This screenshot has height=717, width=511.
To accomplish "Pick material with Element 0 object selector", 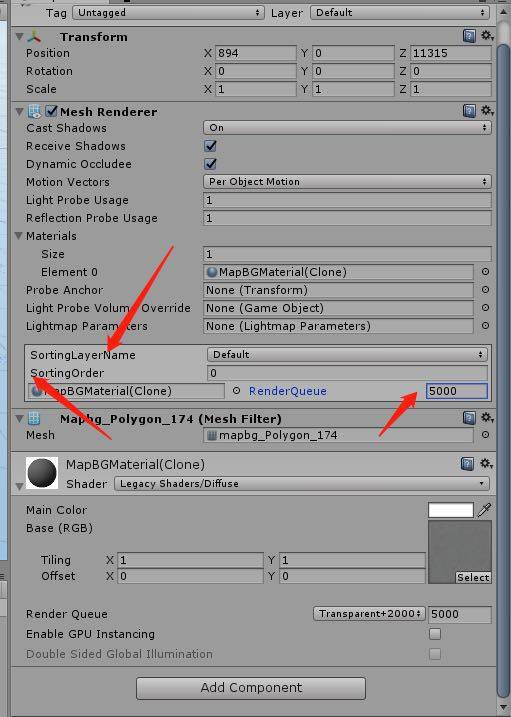I will click(485, 272).
